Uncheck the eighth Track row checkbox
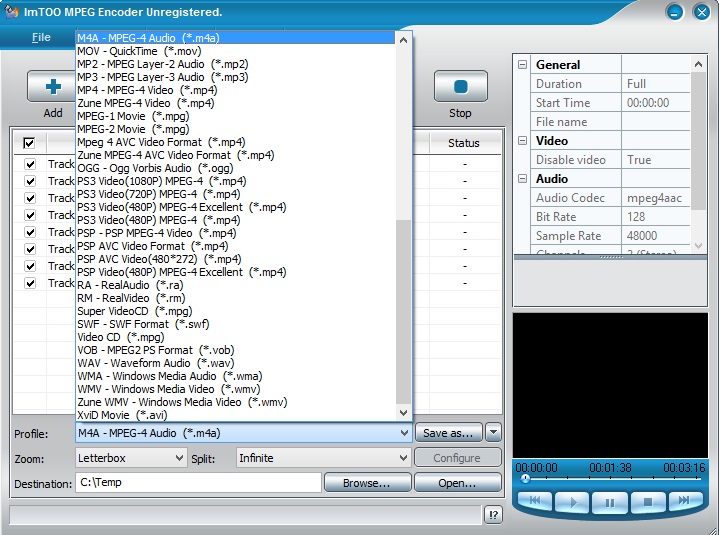The image size is (719, 535). [30, 283]
